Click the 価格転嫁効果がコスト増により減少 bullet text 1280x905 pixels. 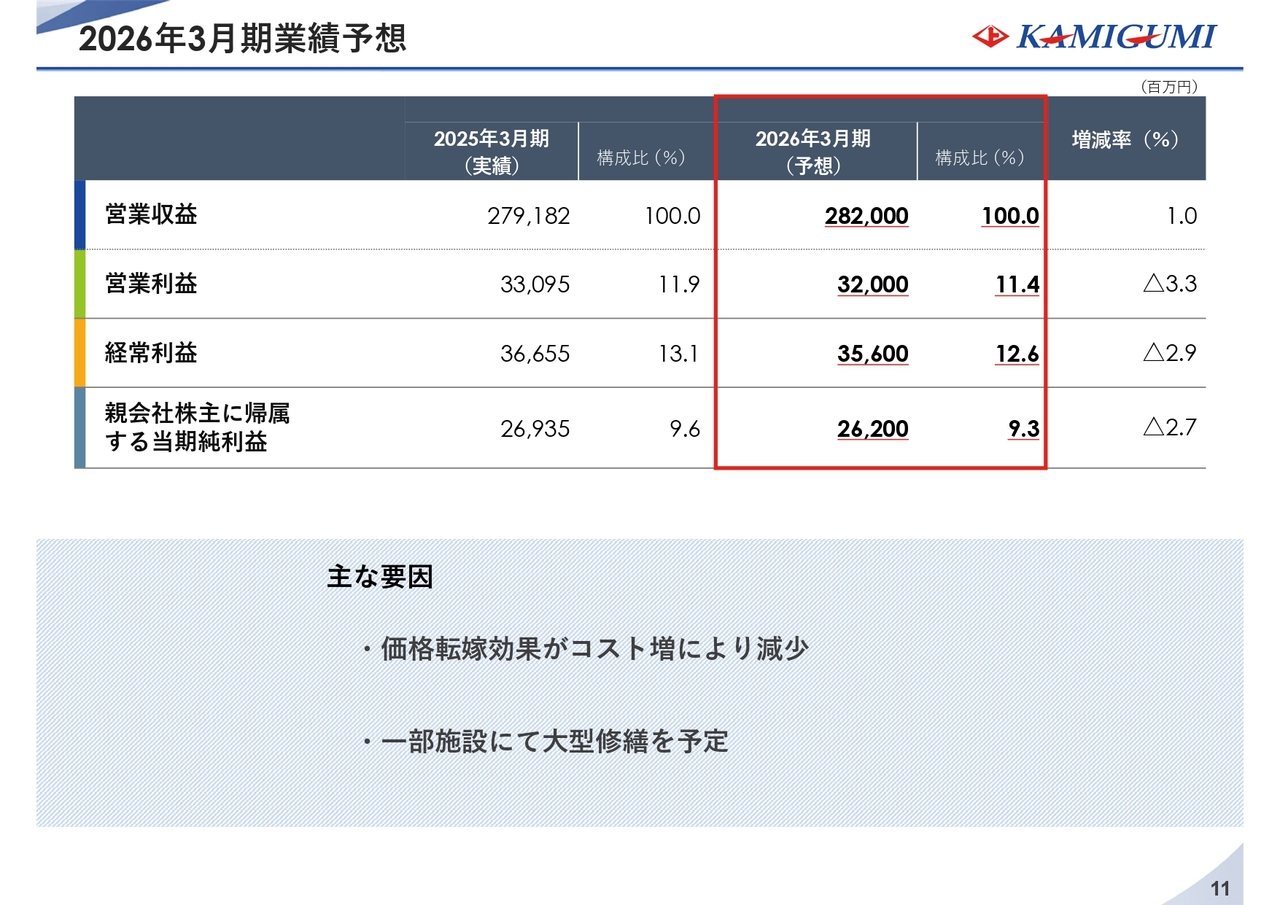pos(594,649)
